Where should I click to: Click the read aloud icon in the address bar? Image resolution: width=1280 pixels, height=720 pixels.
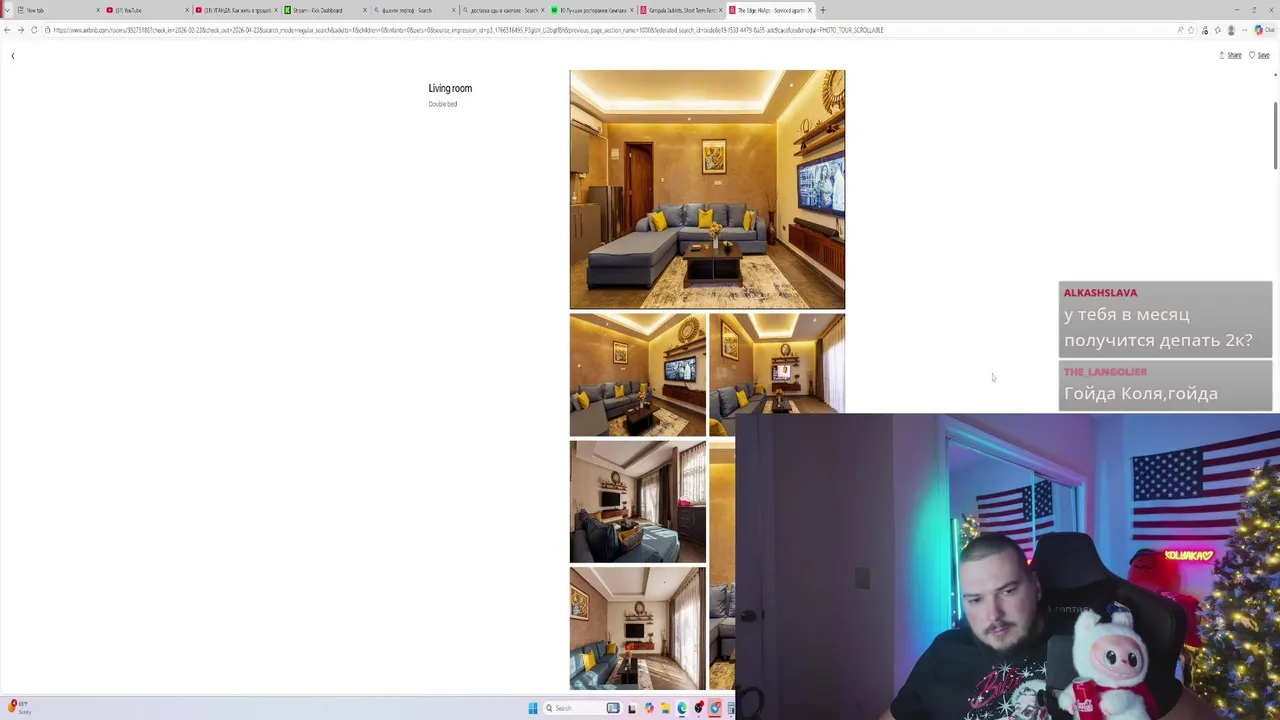[1180, 30]
